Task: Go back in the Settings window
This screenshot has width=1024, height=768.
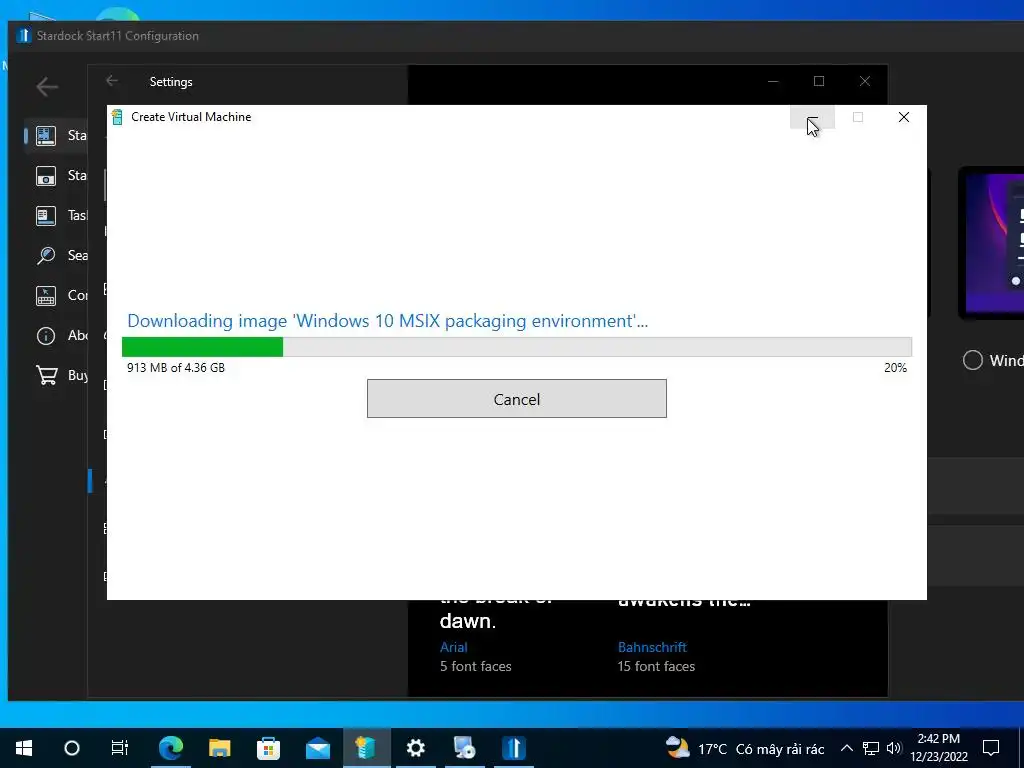Action: point(112,81)
